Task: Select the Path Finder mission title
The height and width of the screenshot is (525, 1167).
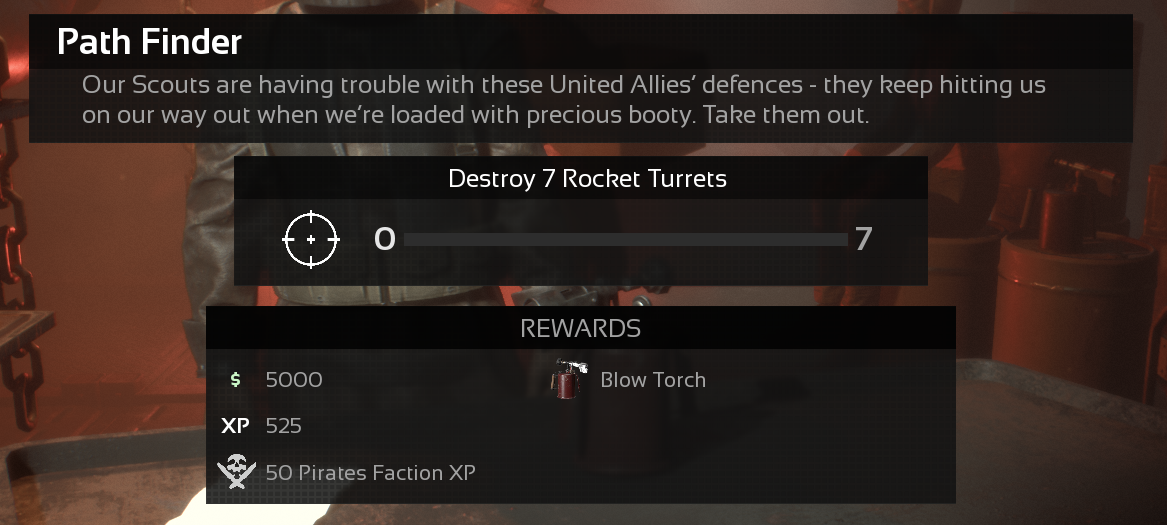Action: [x=150, y=42]
